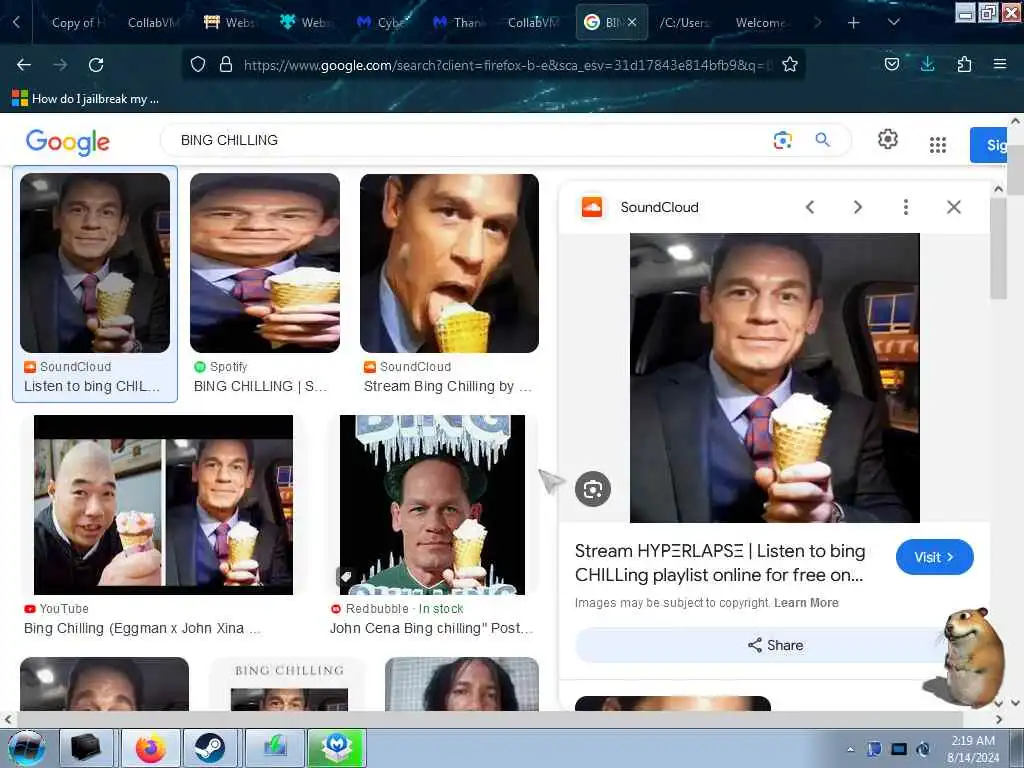Open the Save to Pocket icon
1024x768 pixels.
click(x=891, y=64)
